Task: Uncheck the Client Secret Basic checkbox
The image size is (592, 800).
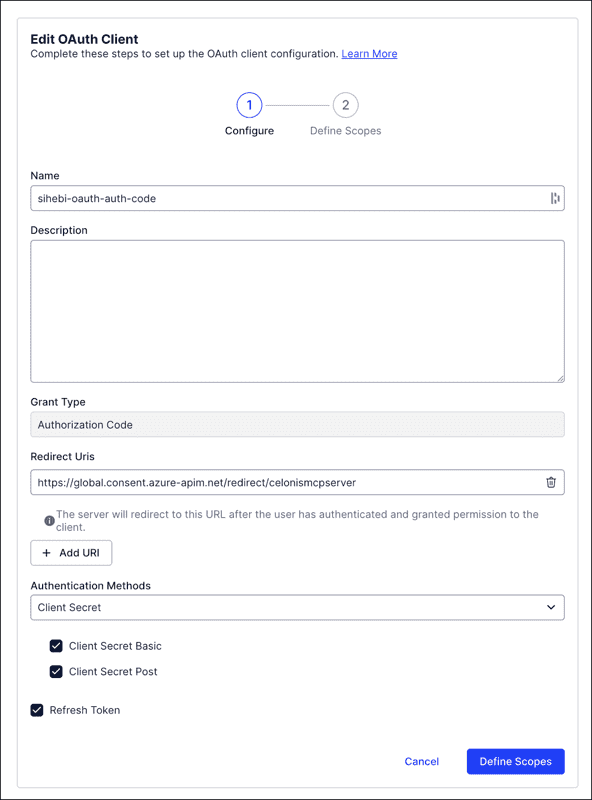Action: click(x=57, y=646)
